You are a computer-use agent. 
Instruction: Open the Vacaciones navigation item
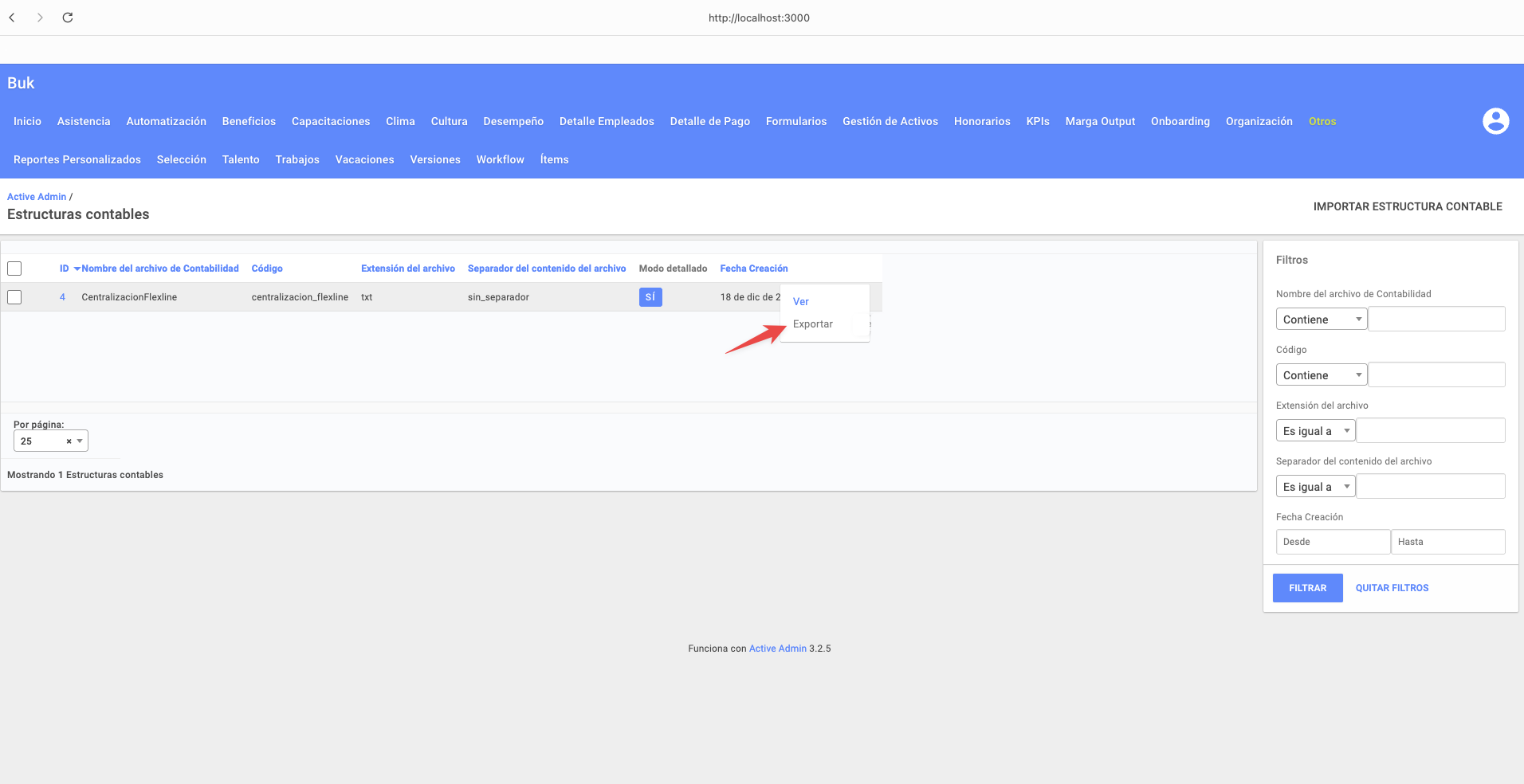click(364, 159)
